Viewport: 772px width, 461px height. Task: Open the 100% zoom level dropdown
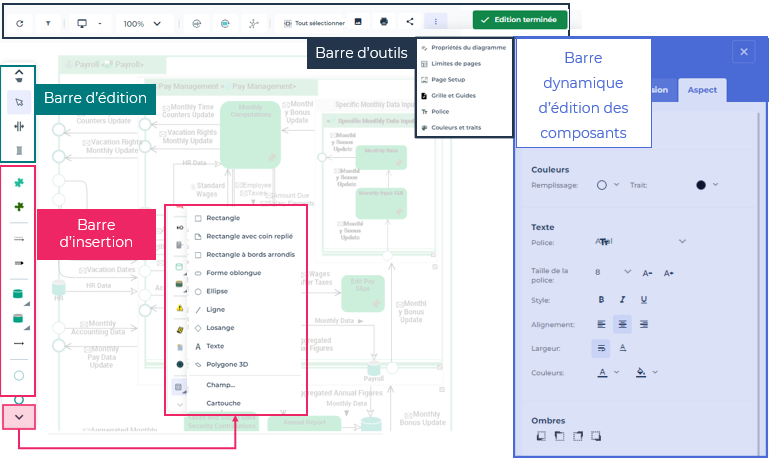pyautogui.click(x=141, y=22)
